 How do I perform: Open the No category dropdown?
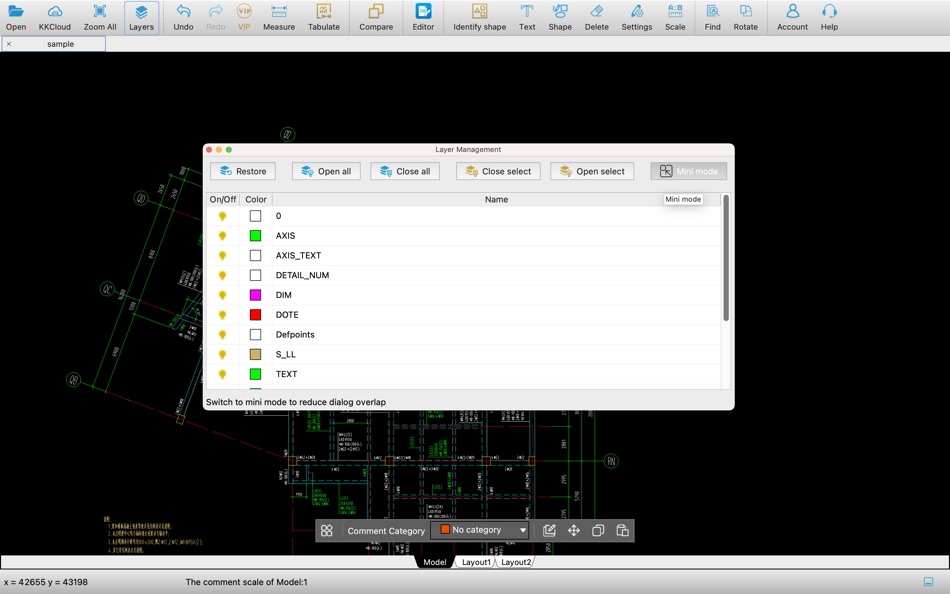[482, 530]
